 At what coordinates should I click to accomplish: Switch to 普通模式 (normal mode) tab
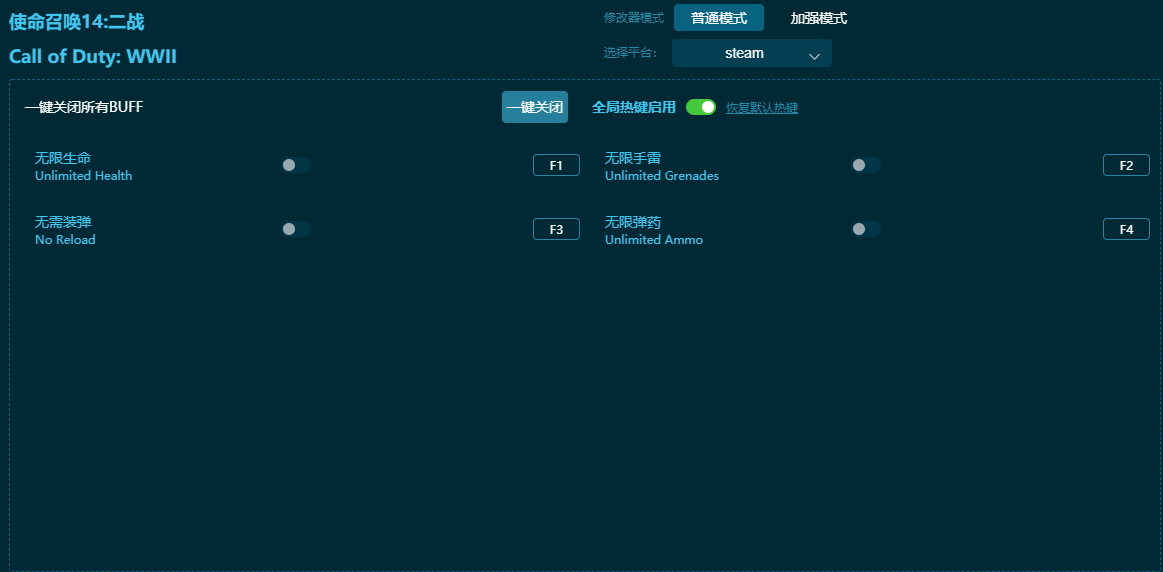click(718, 18)
